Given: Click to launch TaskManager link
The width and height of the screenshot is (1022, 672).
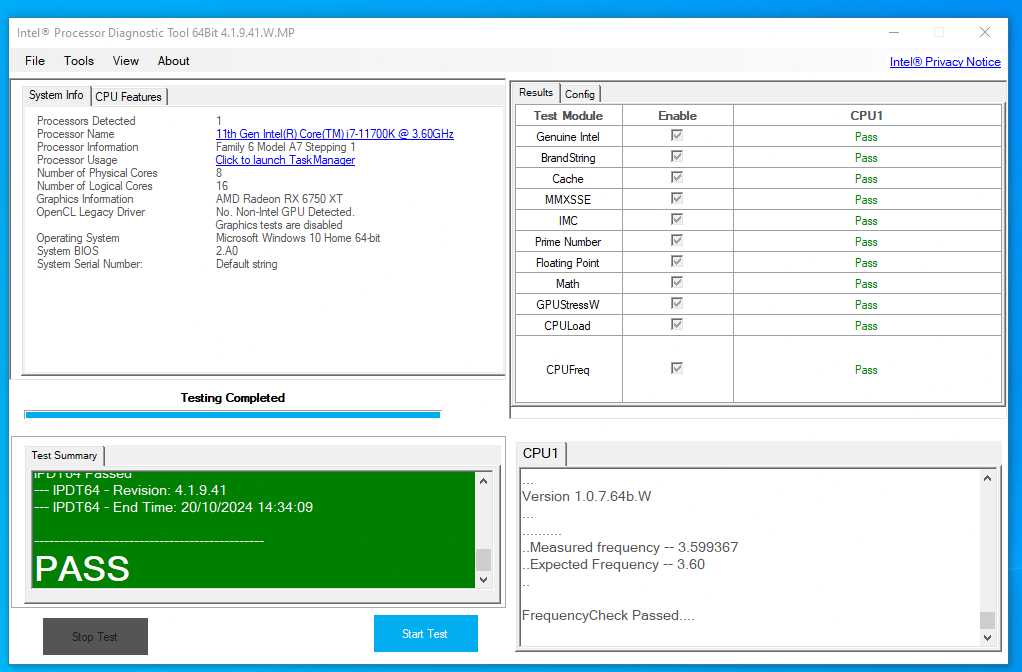Looking at the screenshot, I should tap(285, 160).
